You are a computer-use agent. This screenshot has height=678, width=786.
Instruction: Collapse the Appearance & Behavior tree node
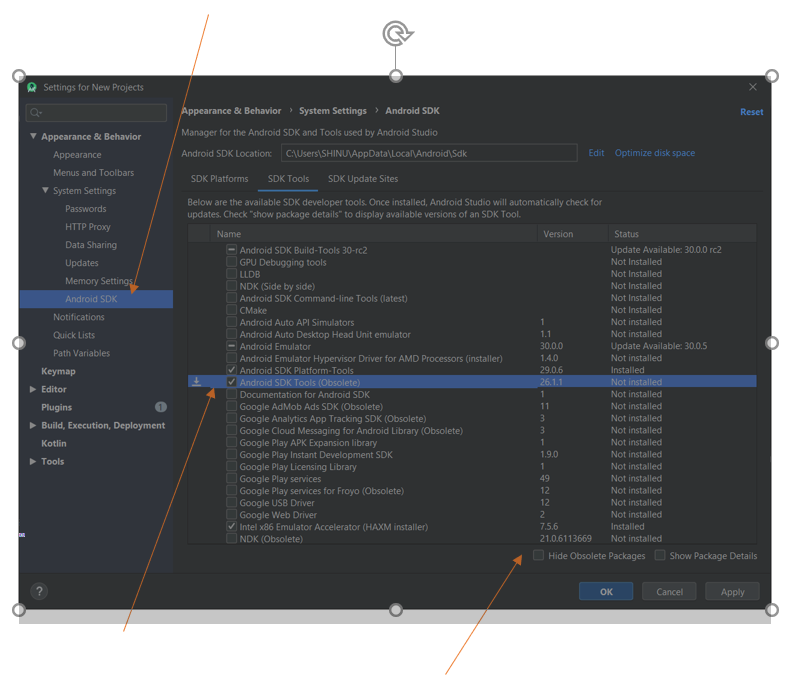(33, 136)
